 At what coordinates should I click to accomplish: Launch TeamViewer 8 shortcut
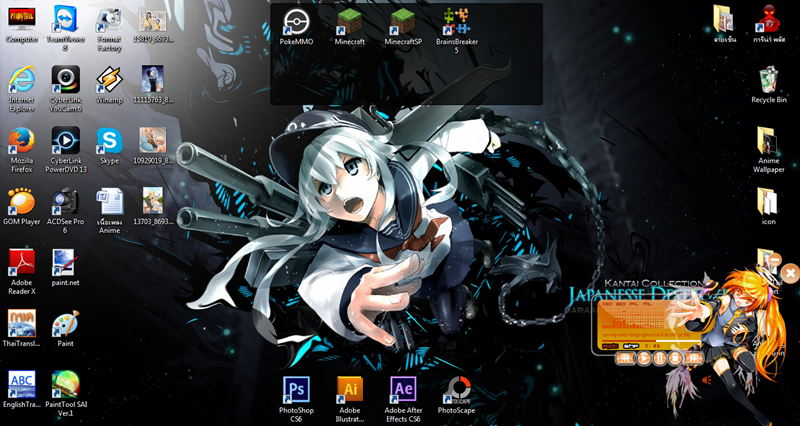pos(66,29)
